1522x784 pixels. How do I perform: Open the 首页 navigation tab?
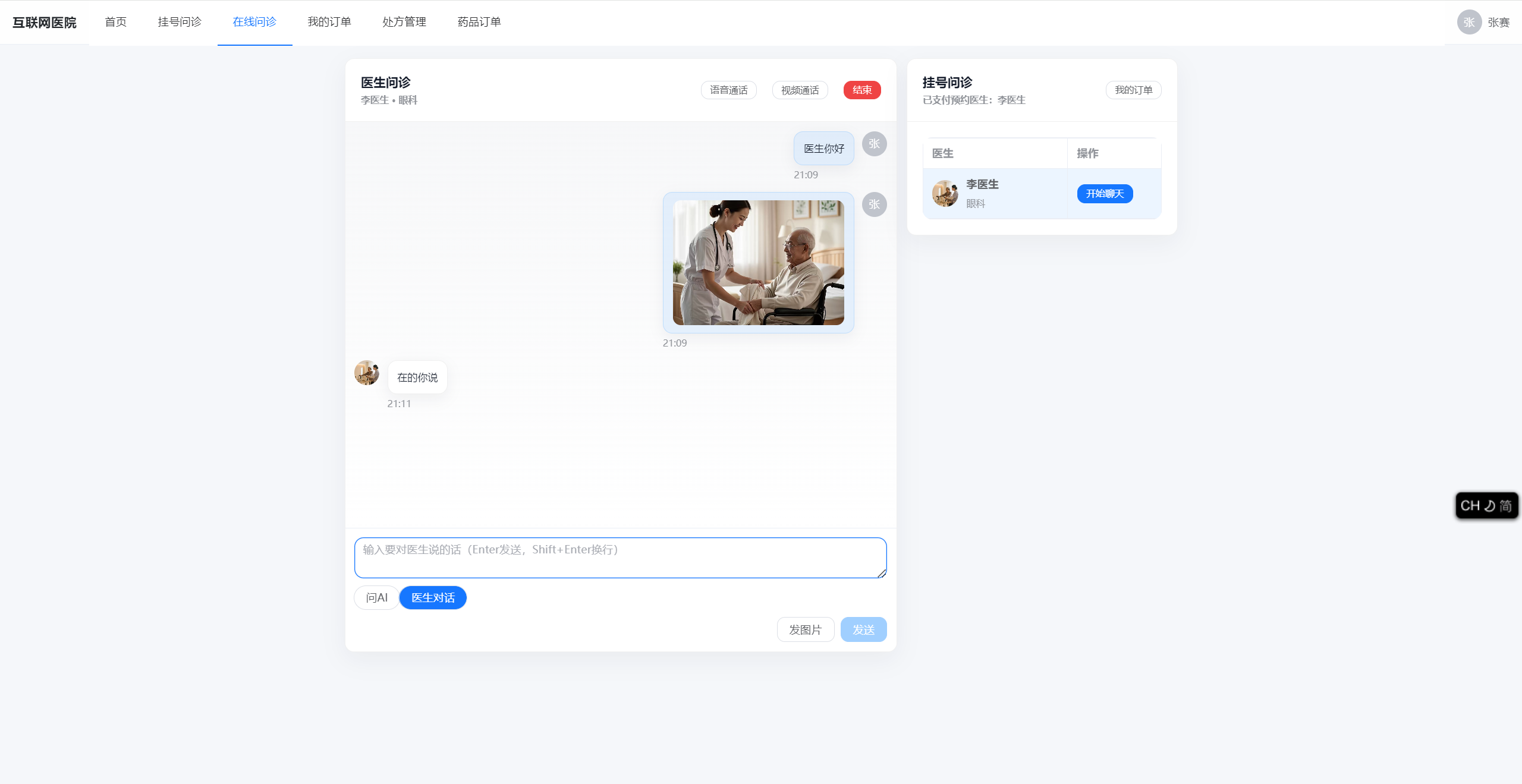(x=115, y=22)
